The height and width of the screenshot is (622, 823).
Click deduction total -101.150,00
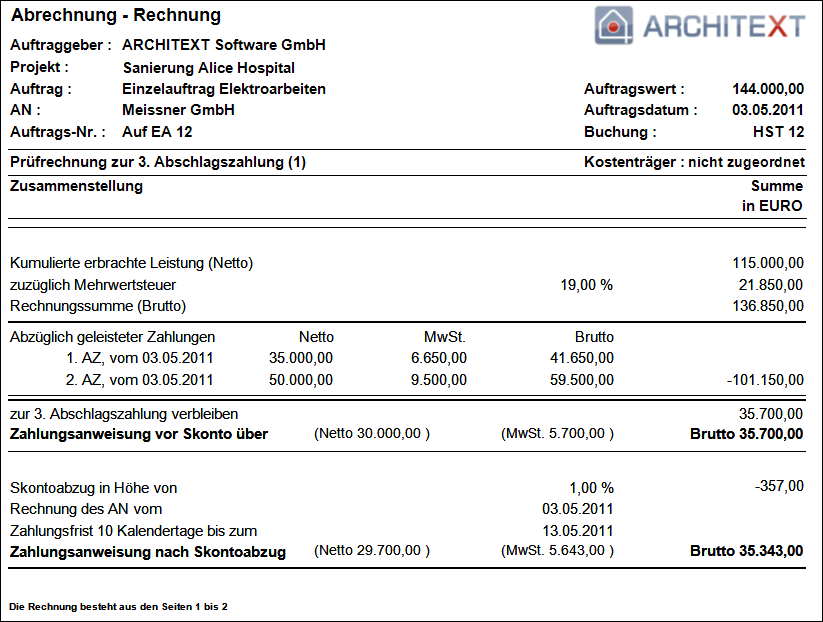tap(765, 379)
